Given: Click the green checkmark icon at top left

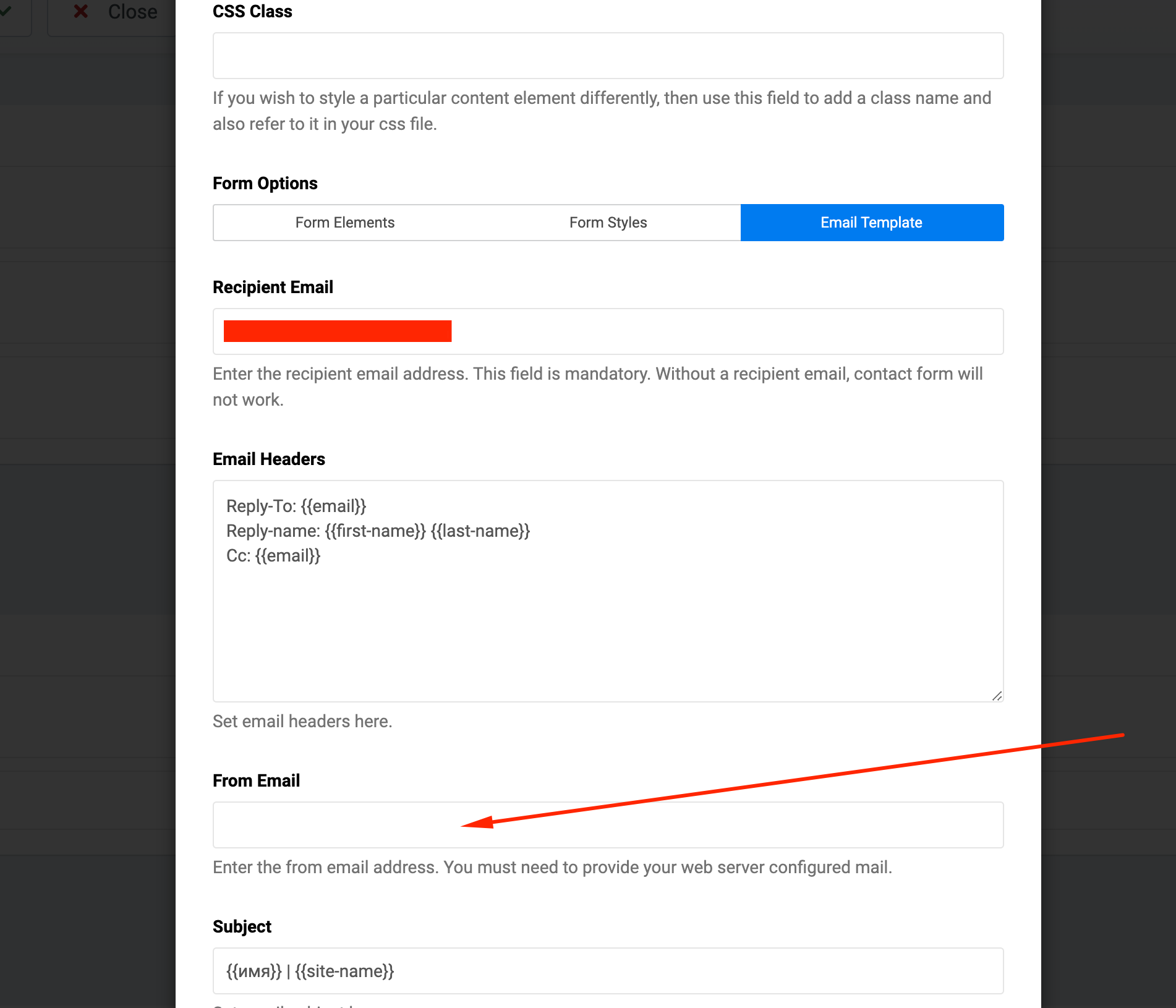Looking at the screenshot, I should coord(6,12).
